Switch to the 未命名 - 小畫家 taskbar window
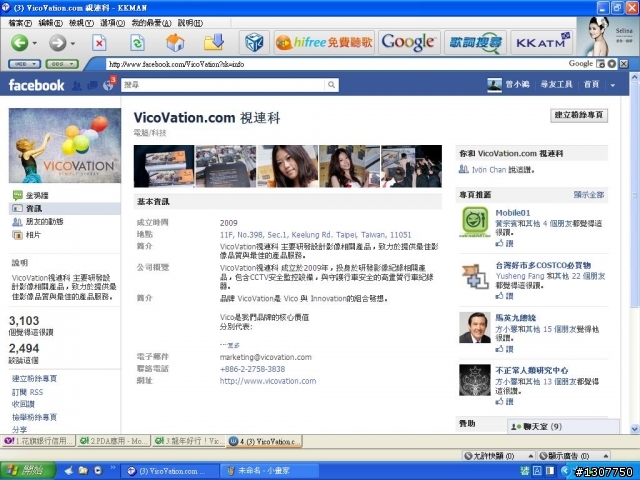Screen dimensions: 640x480 pos(269,471)
